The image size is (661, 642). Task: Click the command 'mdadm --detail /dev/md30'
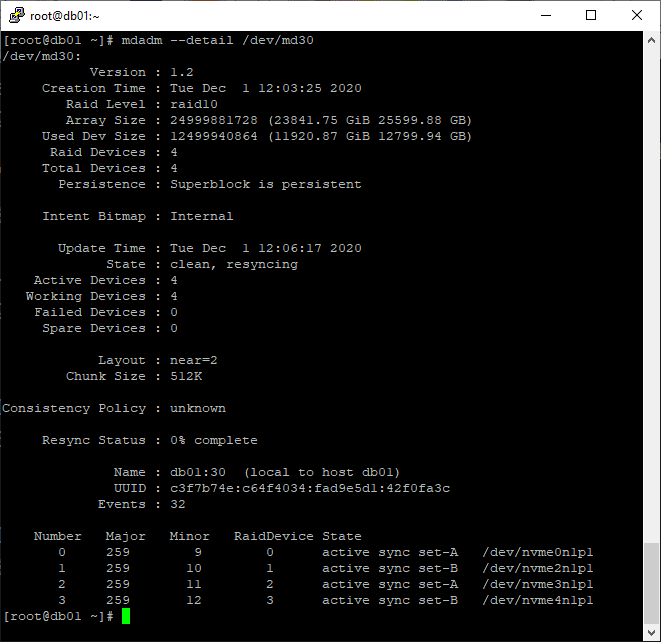pos(218,40)
